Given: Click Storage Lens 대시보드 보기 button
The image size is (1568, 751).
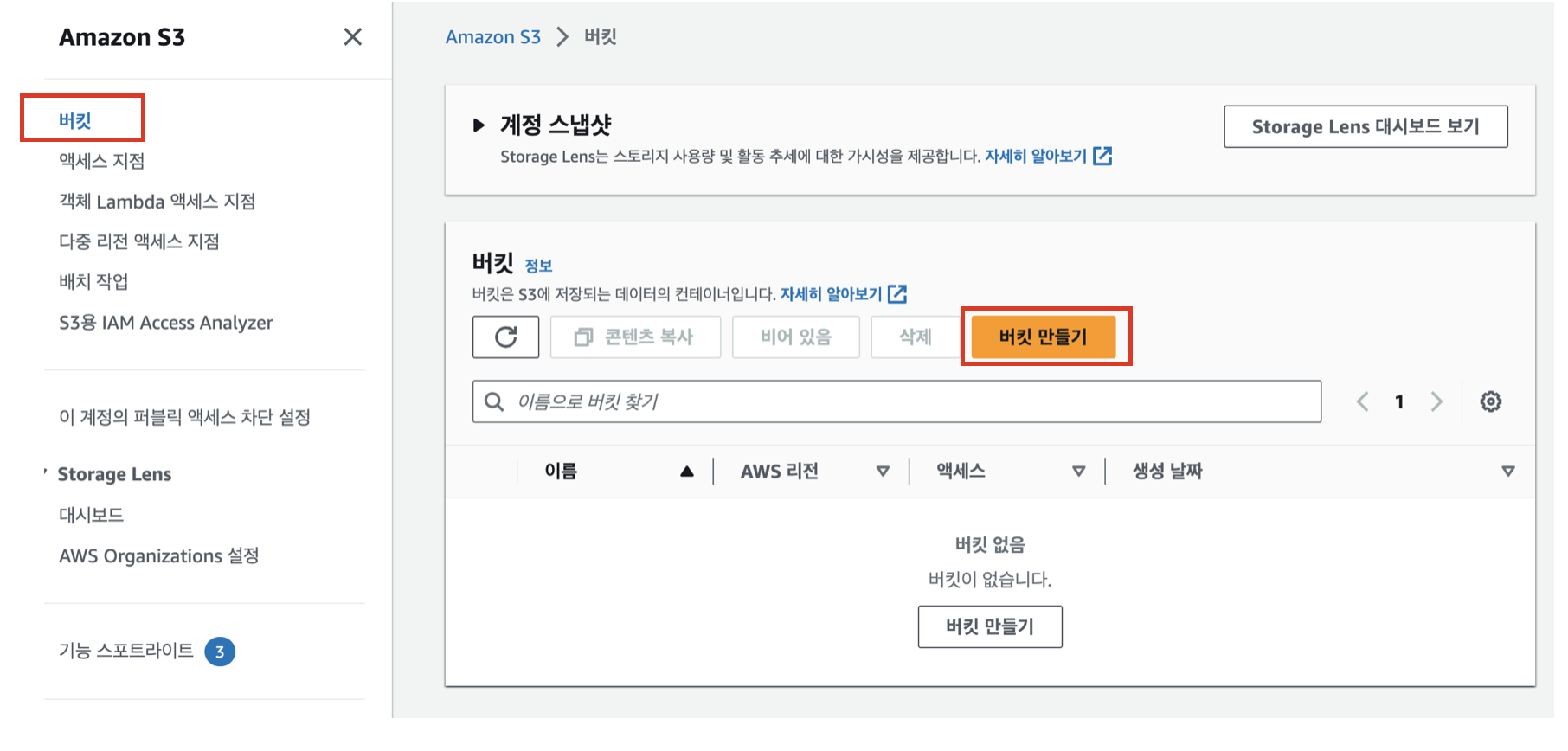Looking at the screenshot, I should tap(1366, 126).
